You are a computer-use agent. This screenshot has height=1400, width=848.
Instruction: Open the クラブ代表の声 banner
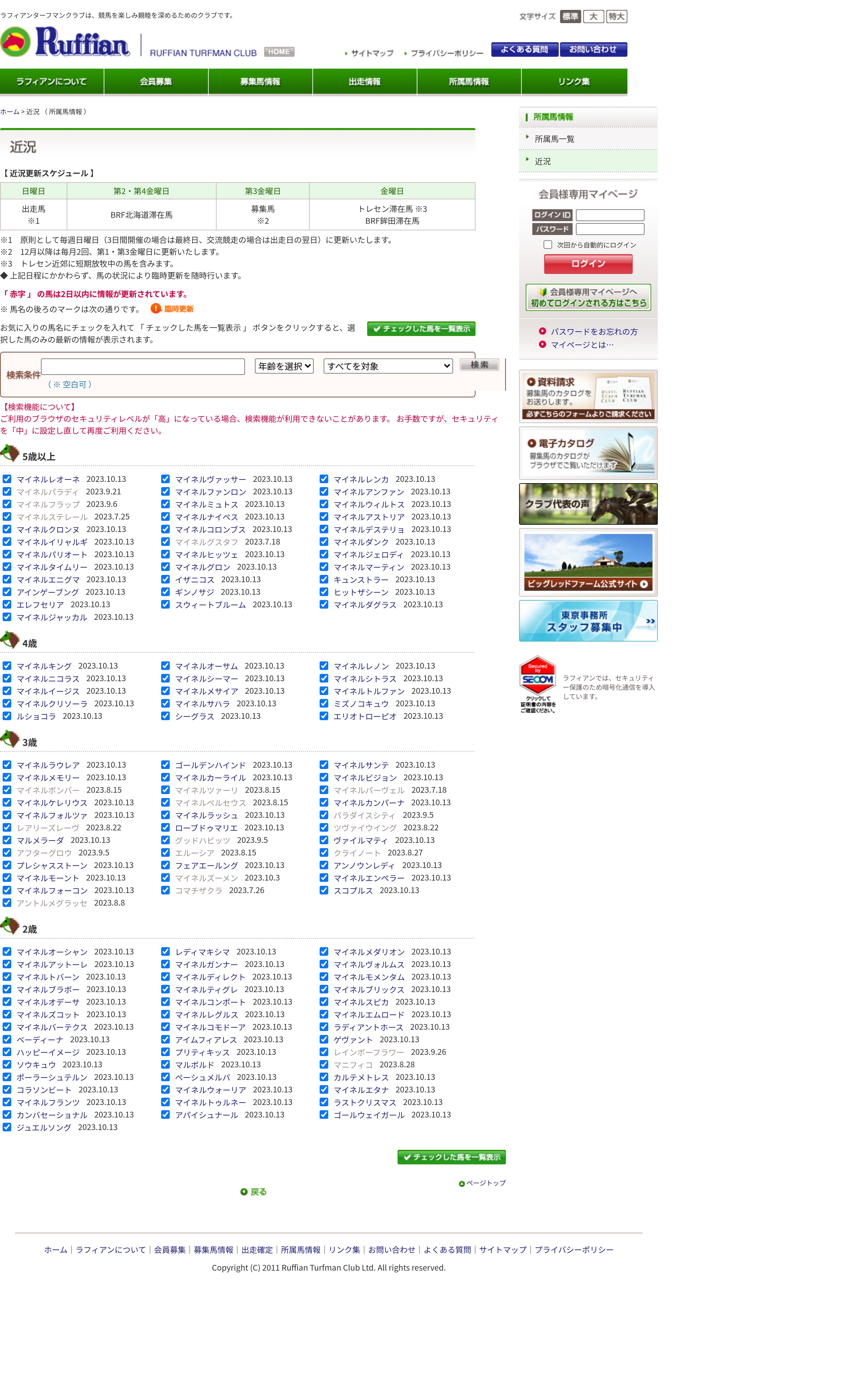[588, 504]
